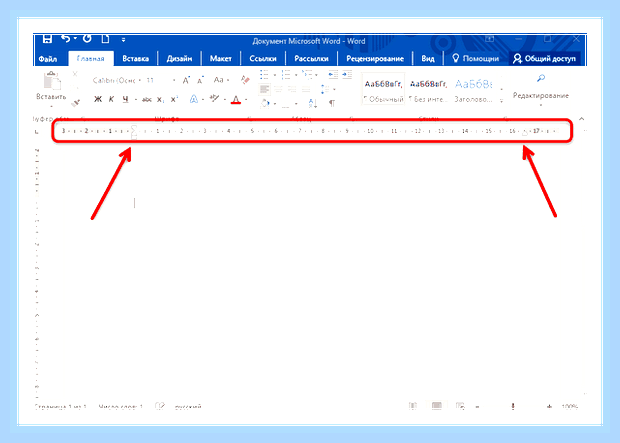Screen dimensions: 620x443
Task: Click the tab stop selector beside ruler
Action: tap(37, 132)
